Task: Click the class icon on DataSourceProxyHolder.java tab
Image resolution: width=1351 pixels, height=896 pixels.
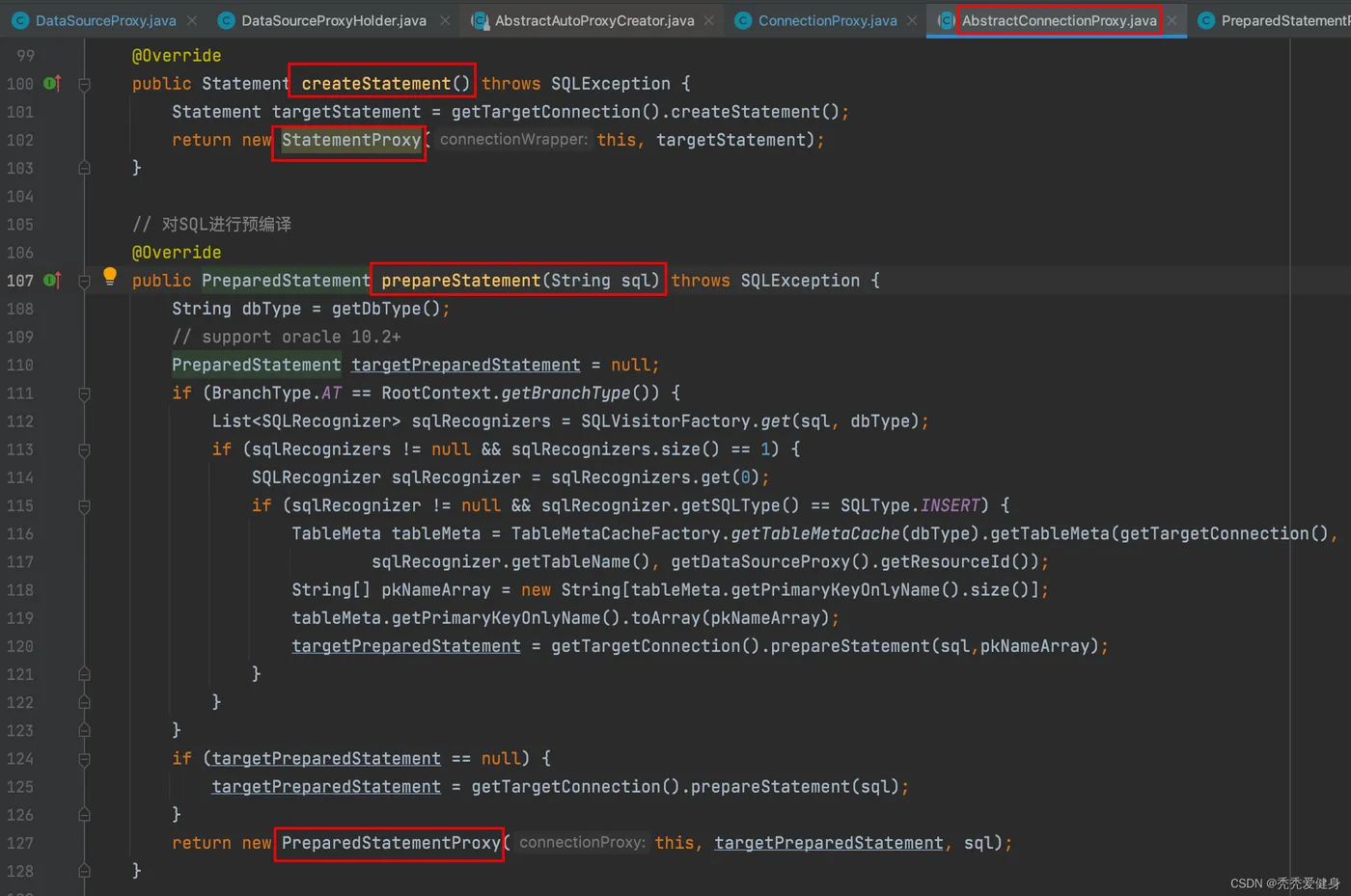Action: [227, 20]
